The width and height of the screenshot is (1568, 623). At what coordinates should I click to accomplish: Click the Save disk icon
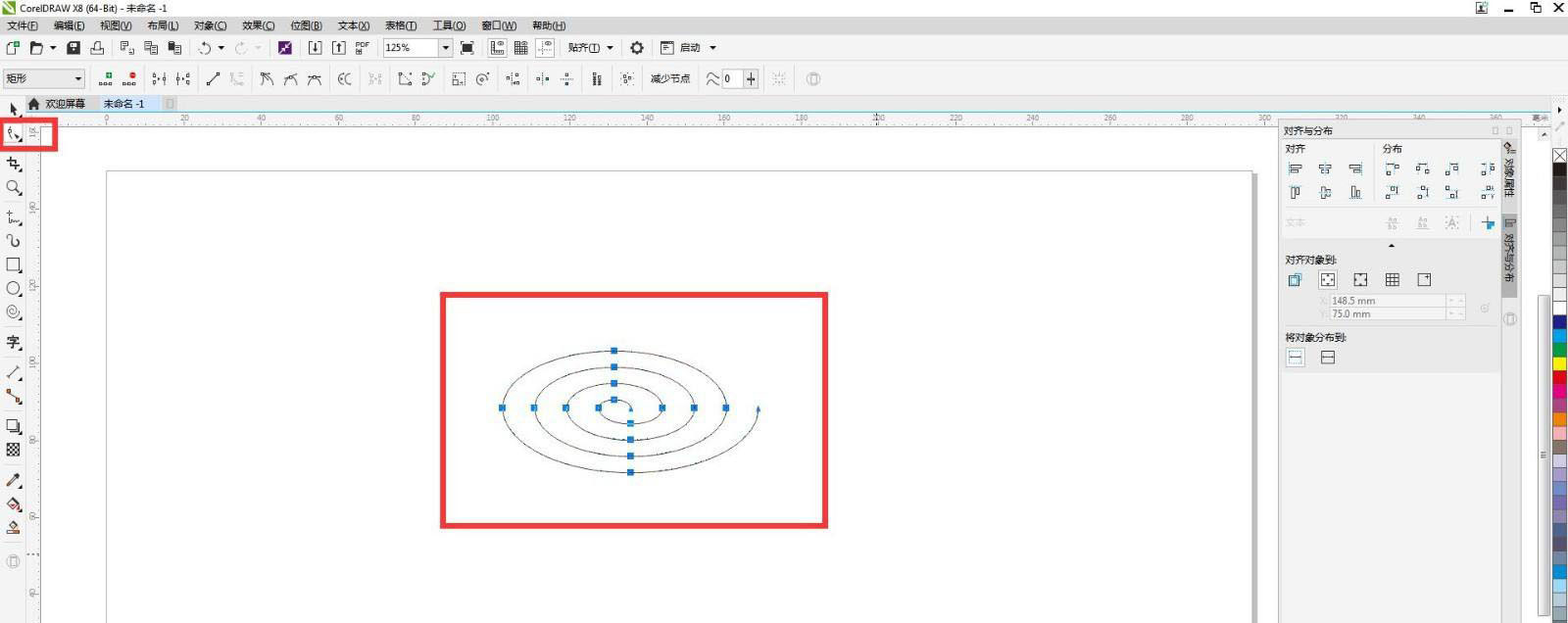click(x=73, y=48)
